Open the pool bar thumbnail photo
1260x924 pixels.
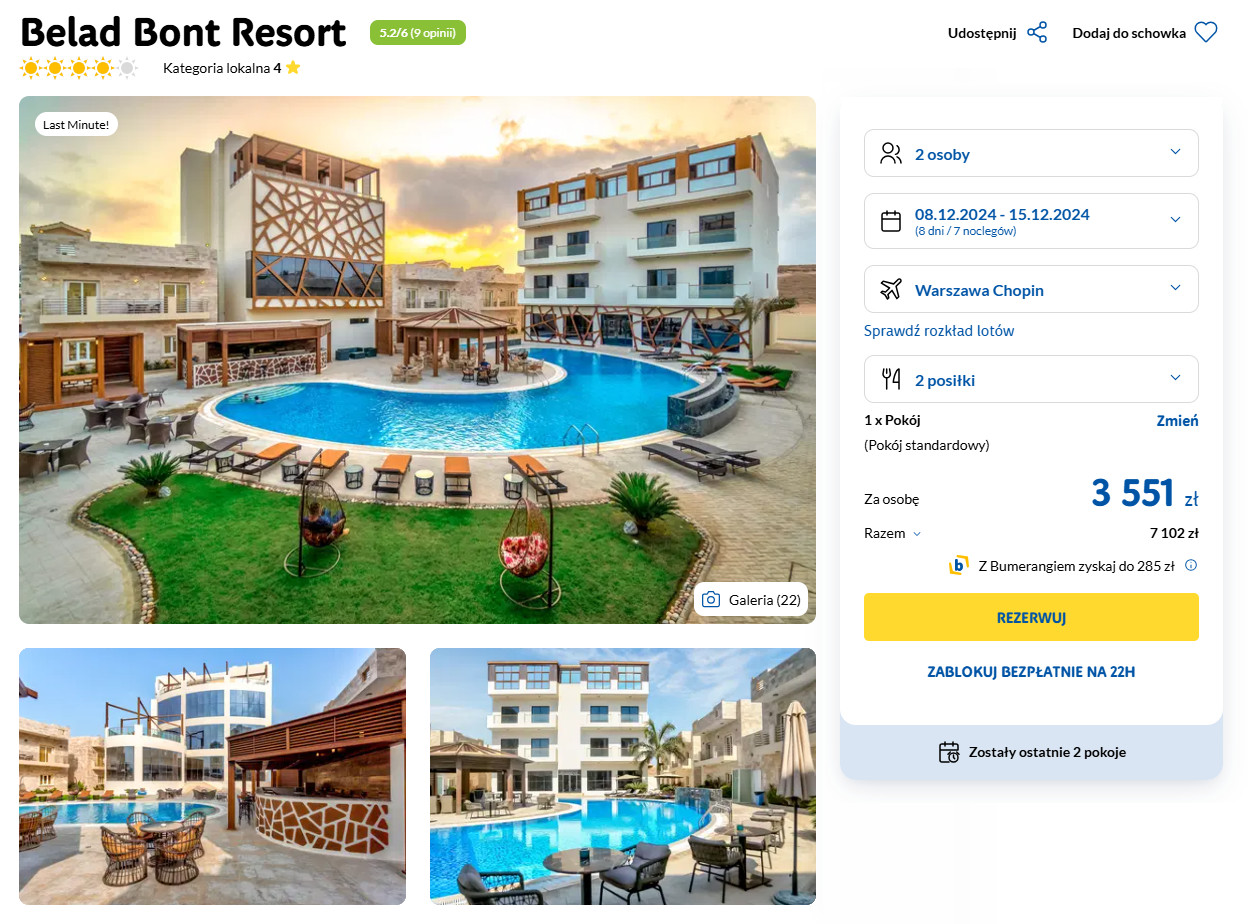[x=212, y=776]
